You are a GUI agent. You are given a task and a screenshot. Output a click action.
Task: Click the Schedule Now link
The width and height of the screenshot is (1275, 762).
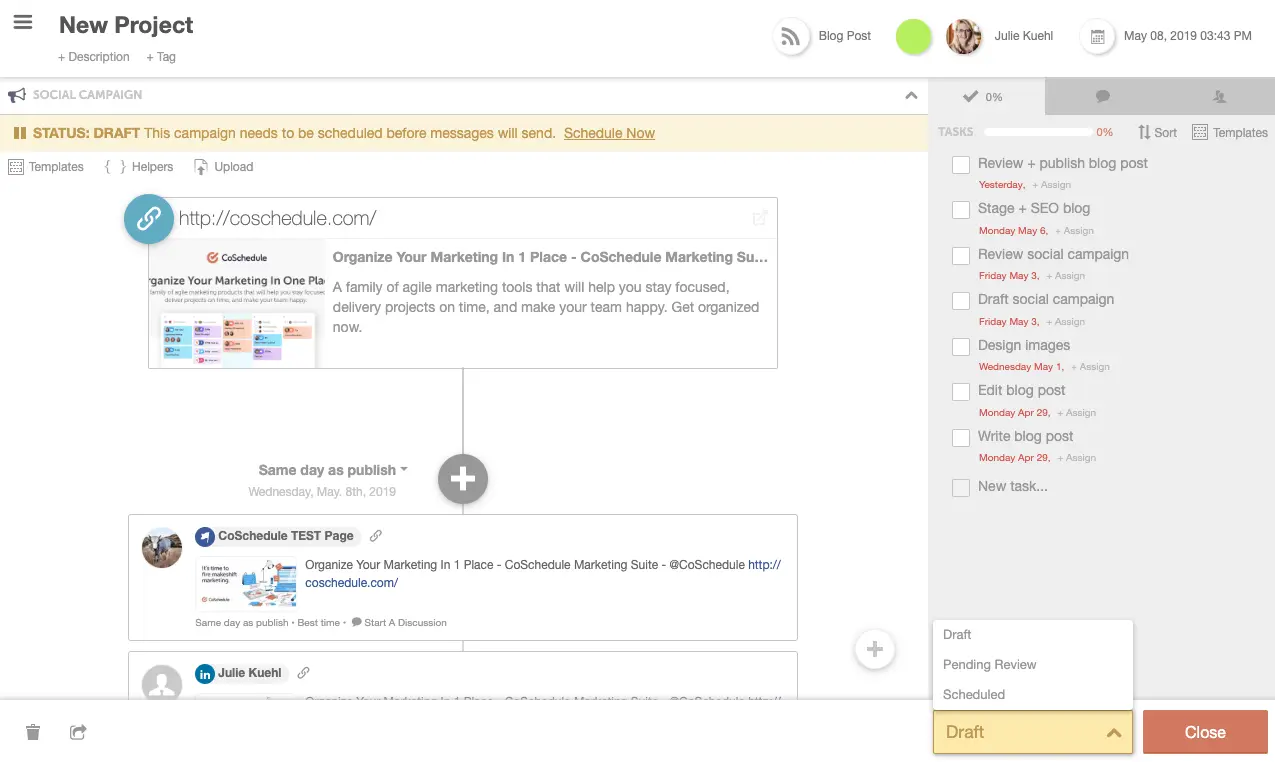point(609,133)
